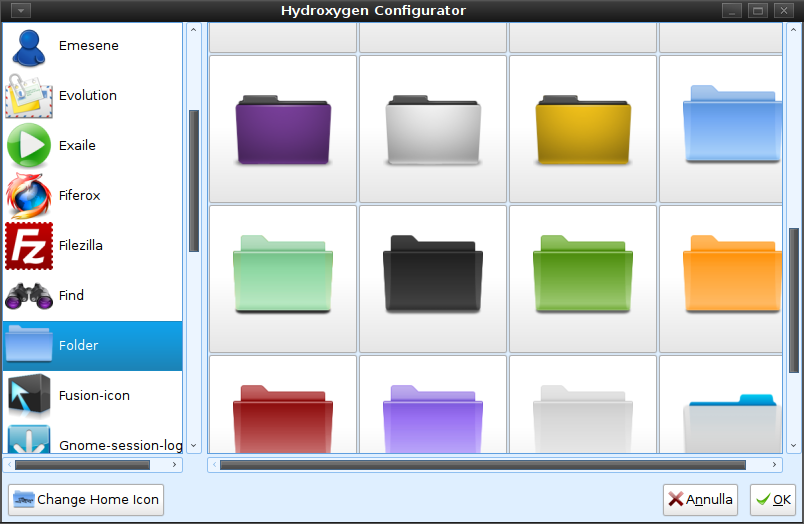Select the grey folder with blue tab

(x=732, y=424)
